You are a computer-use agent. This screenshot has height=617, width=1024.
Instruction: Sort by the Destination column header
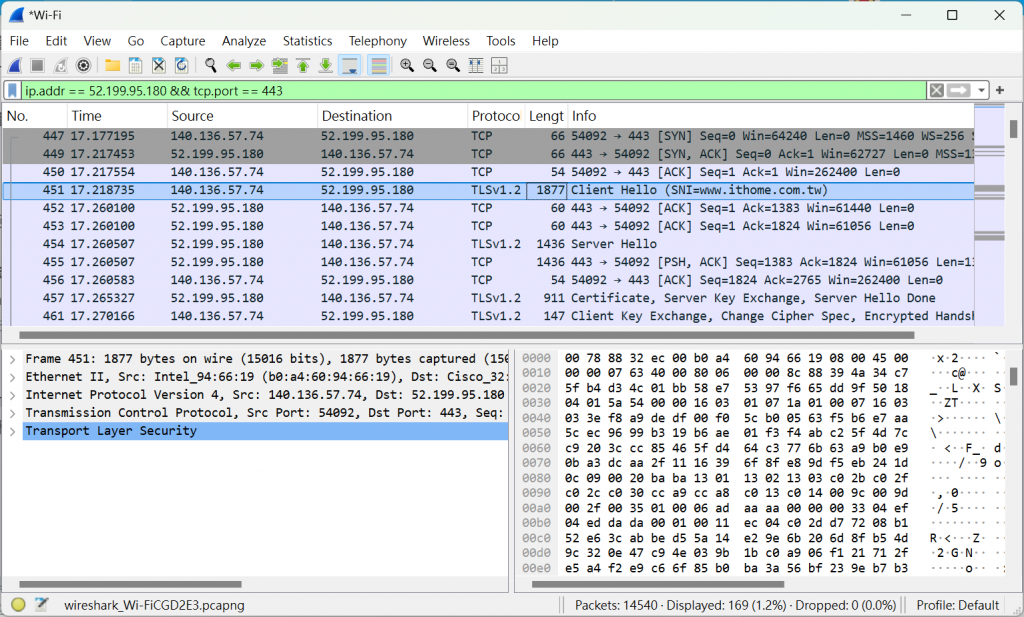coord(392,116)
